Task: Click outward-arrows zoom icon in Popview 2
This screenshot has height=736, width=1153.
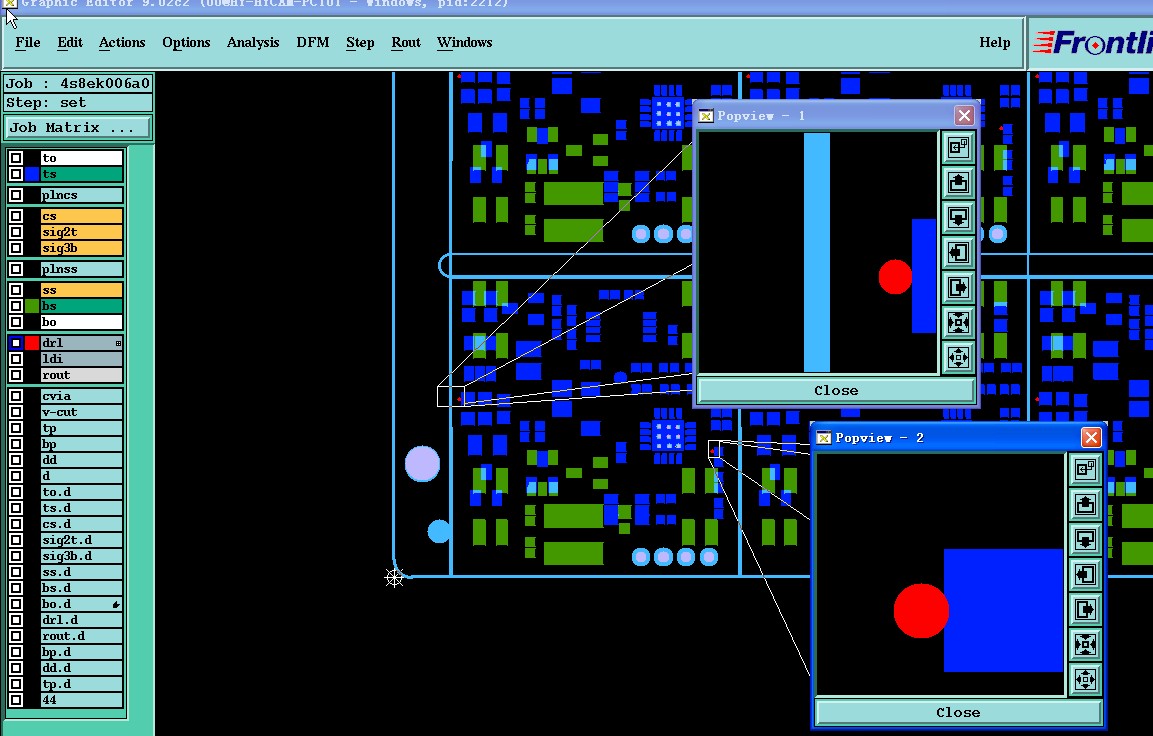Action: coord(1085,679)
